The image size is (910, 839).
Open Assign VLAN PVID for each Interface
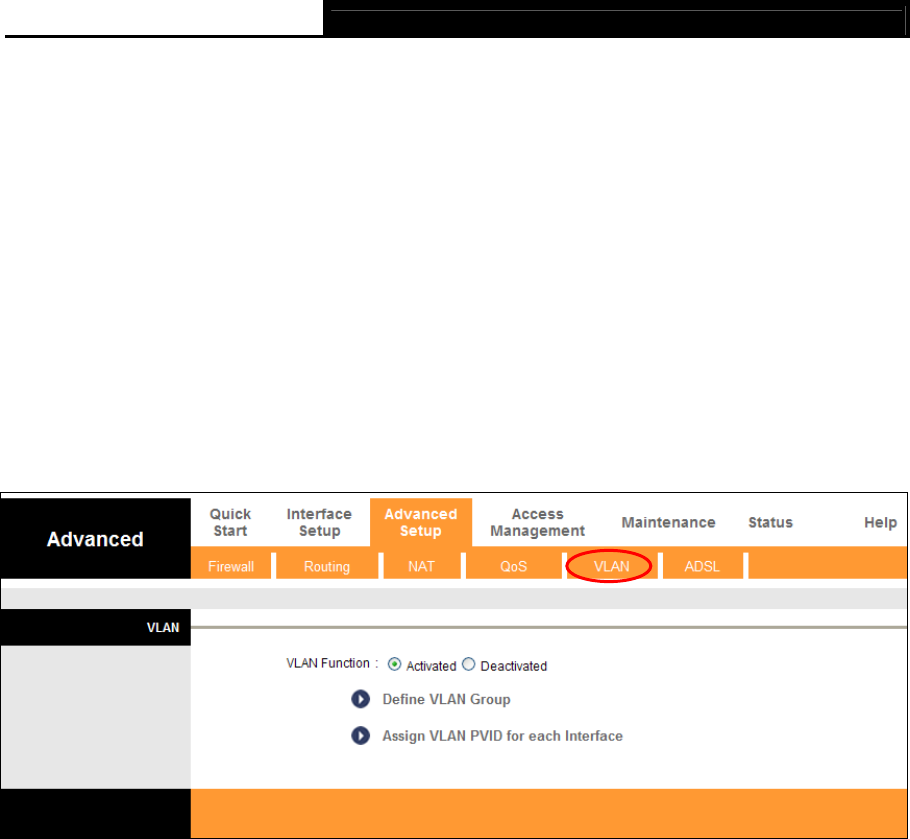(x=503, y=736)
